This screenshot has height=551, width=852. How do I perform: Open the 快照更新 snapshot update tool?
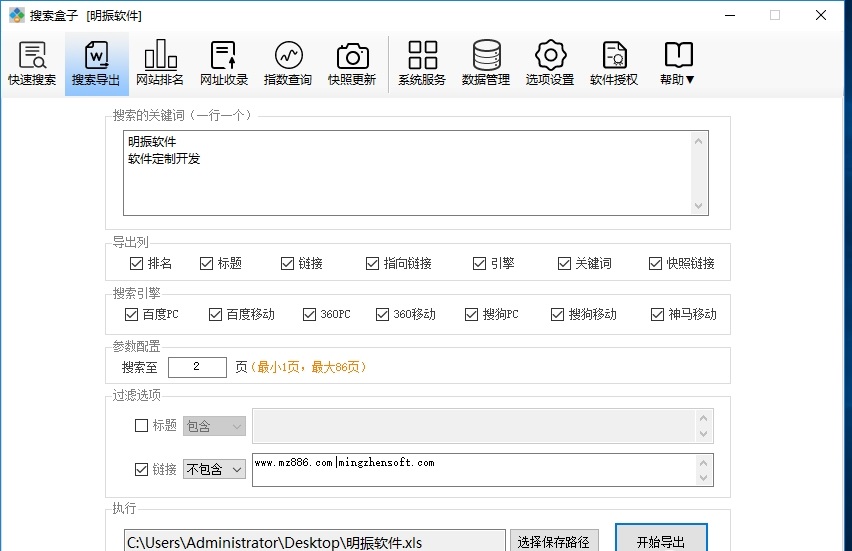pos(352,64)
